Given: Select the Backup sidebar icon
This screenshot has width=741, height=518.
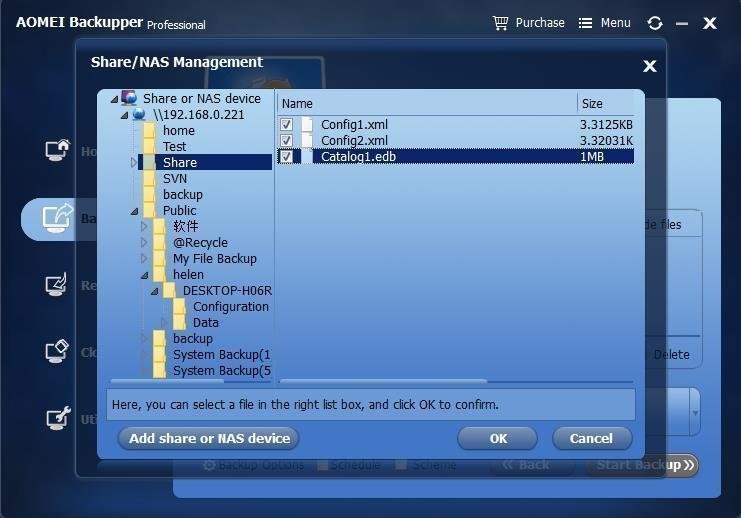Looking at the screenshot, I should (57, 218).
